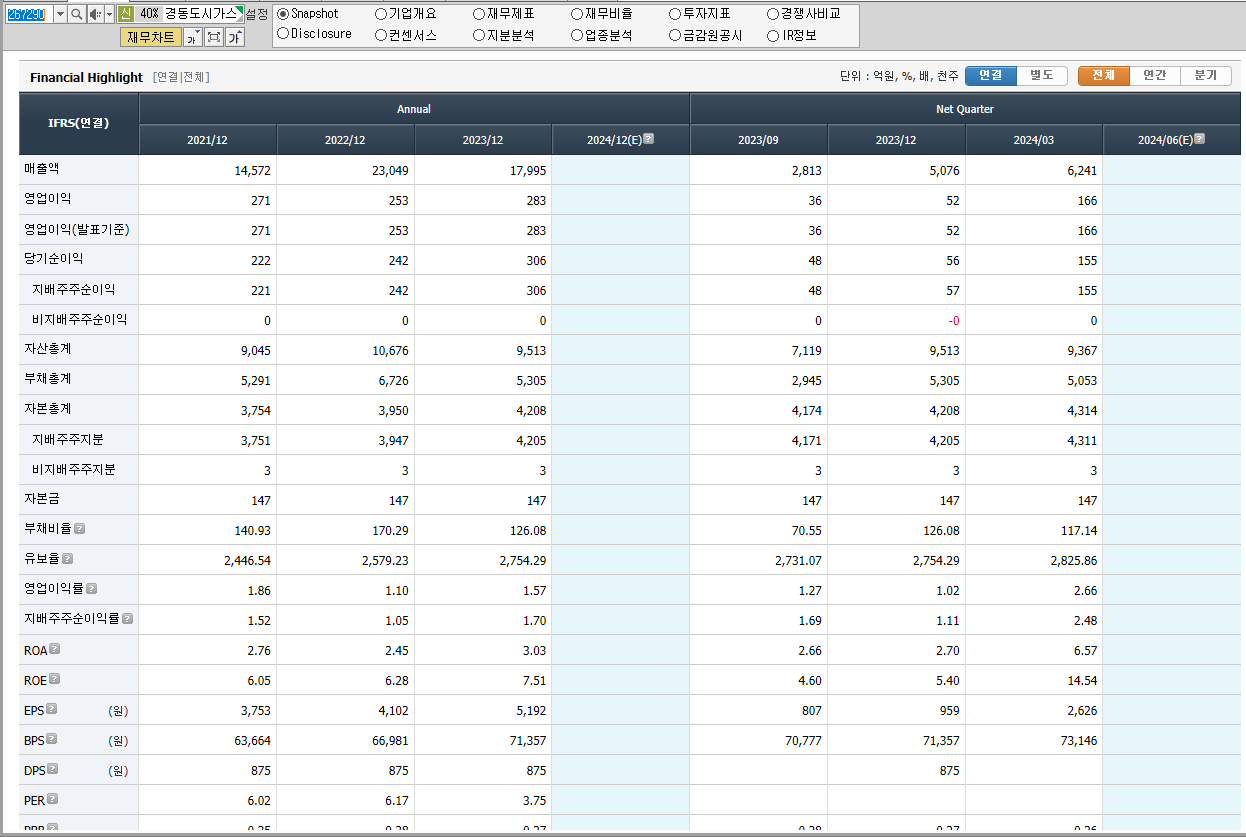Select the 투자지표 radio option

pos(675,14)
